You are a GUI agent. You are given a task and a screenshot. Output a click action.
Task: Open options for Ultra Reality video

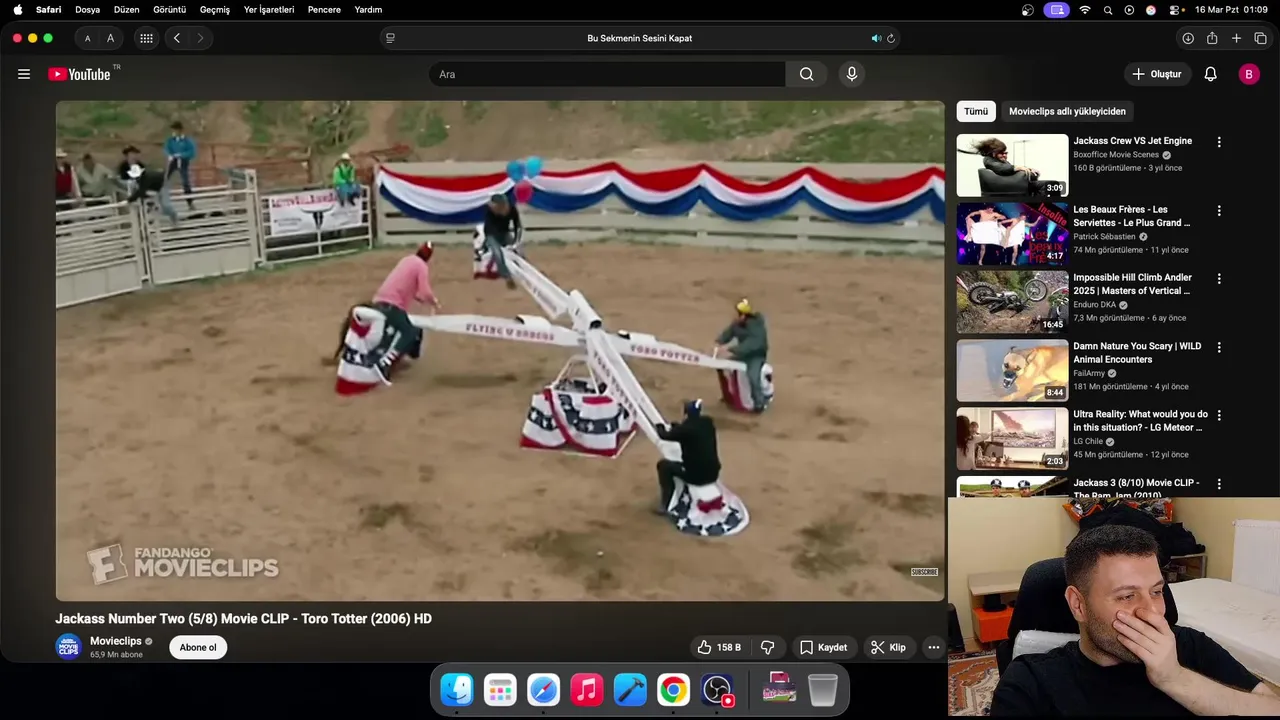click(1218, 415)
